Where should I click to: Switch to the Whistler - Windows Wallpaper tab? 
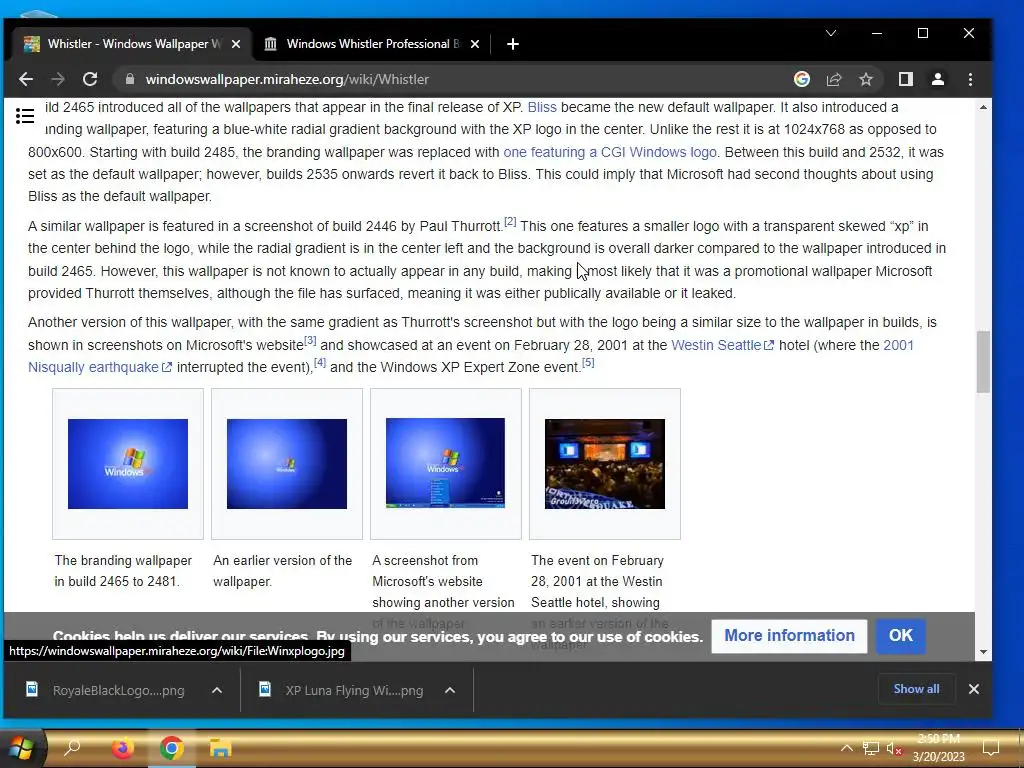pyautogui.click(x=131, y=44)
